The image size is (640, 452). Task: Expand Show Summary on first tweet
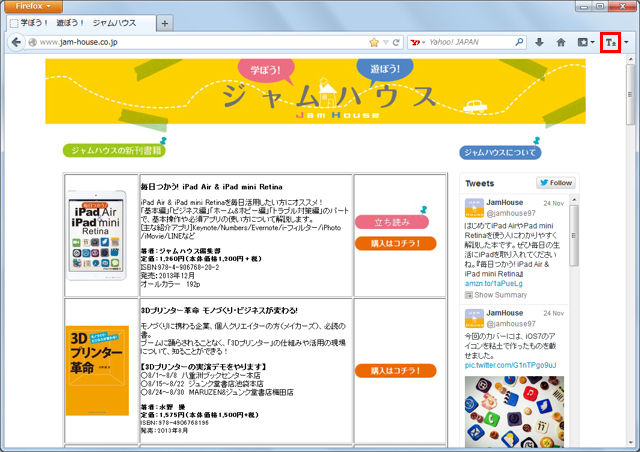click(496, 295)
